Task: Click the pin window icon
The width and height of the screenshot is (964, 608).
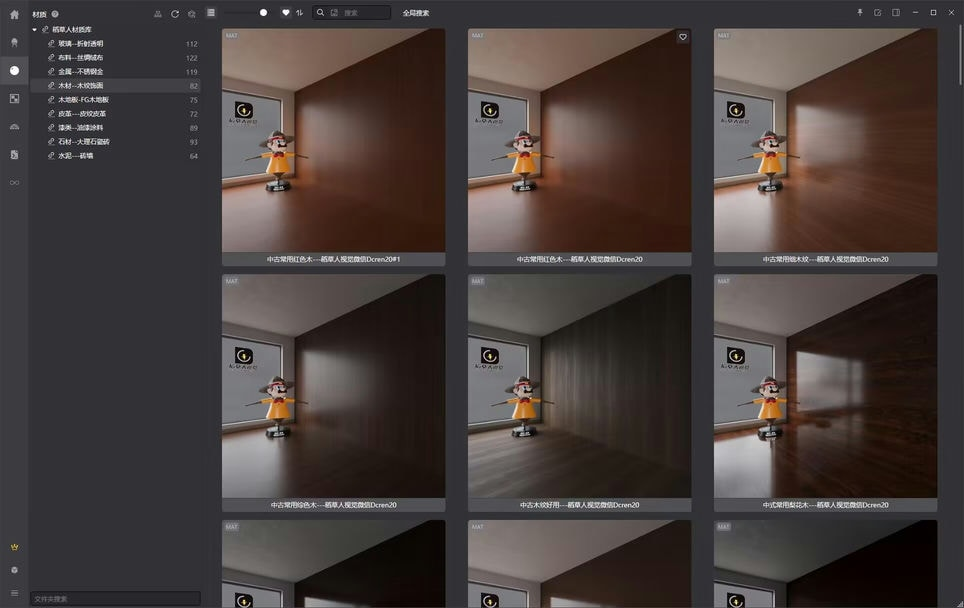Action: click(860, 13)
